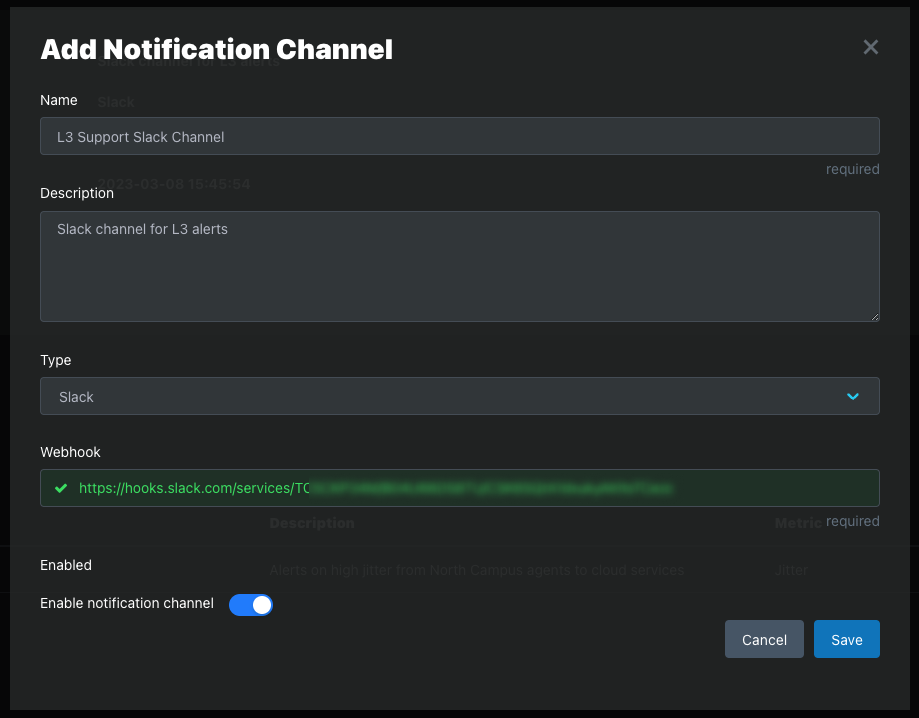919x718 pixels.
Task: Toggle the Enable notification channel switch
Action: [x=251, y=604]
